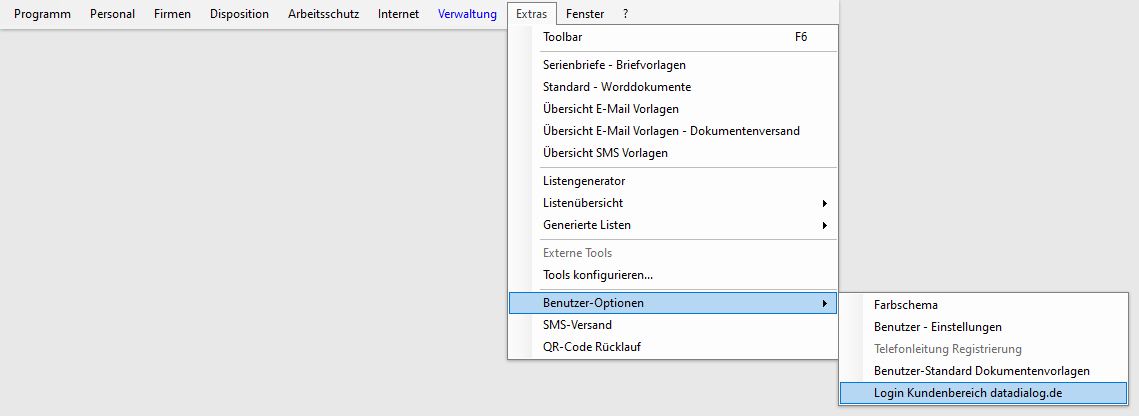1139x416 pixels.
Task: Open the question mark help menu
Action: point(626,14)
